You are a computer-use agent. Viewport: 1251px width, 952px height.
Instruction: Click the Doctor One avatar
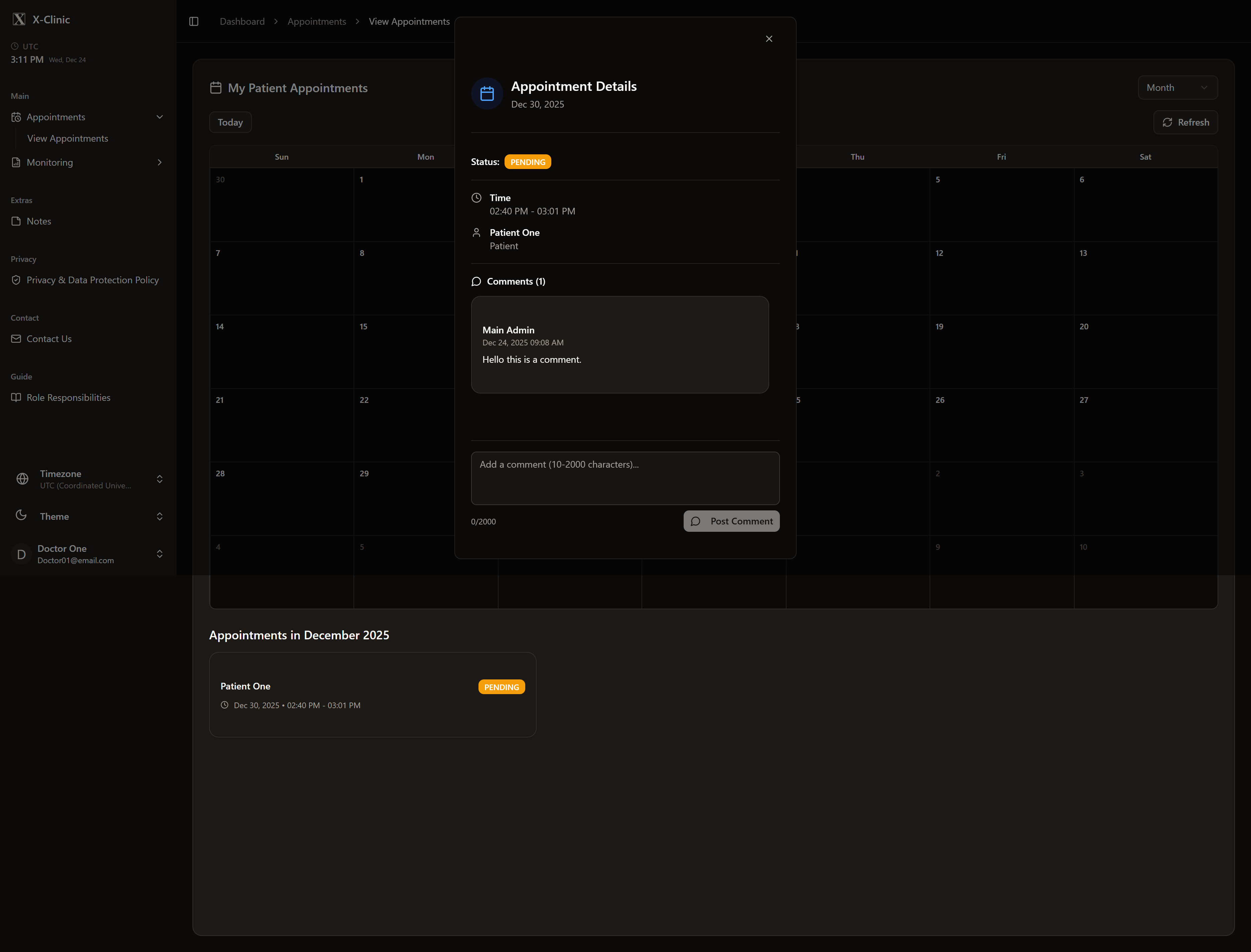point(21,554)
